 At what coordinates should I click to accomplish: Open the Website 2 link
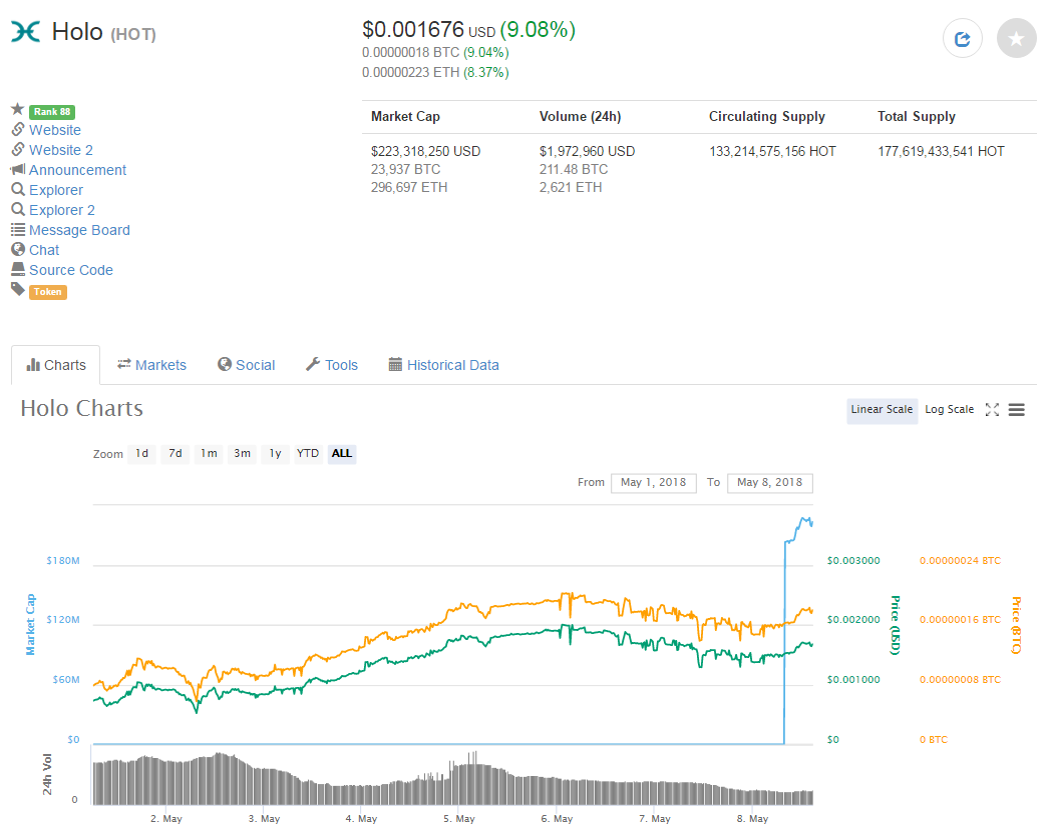tap(61, 150)
